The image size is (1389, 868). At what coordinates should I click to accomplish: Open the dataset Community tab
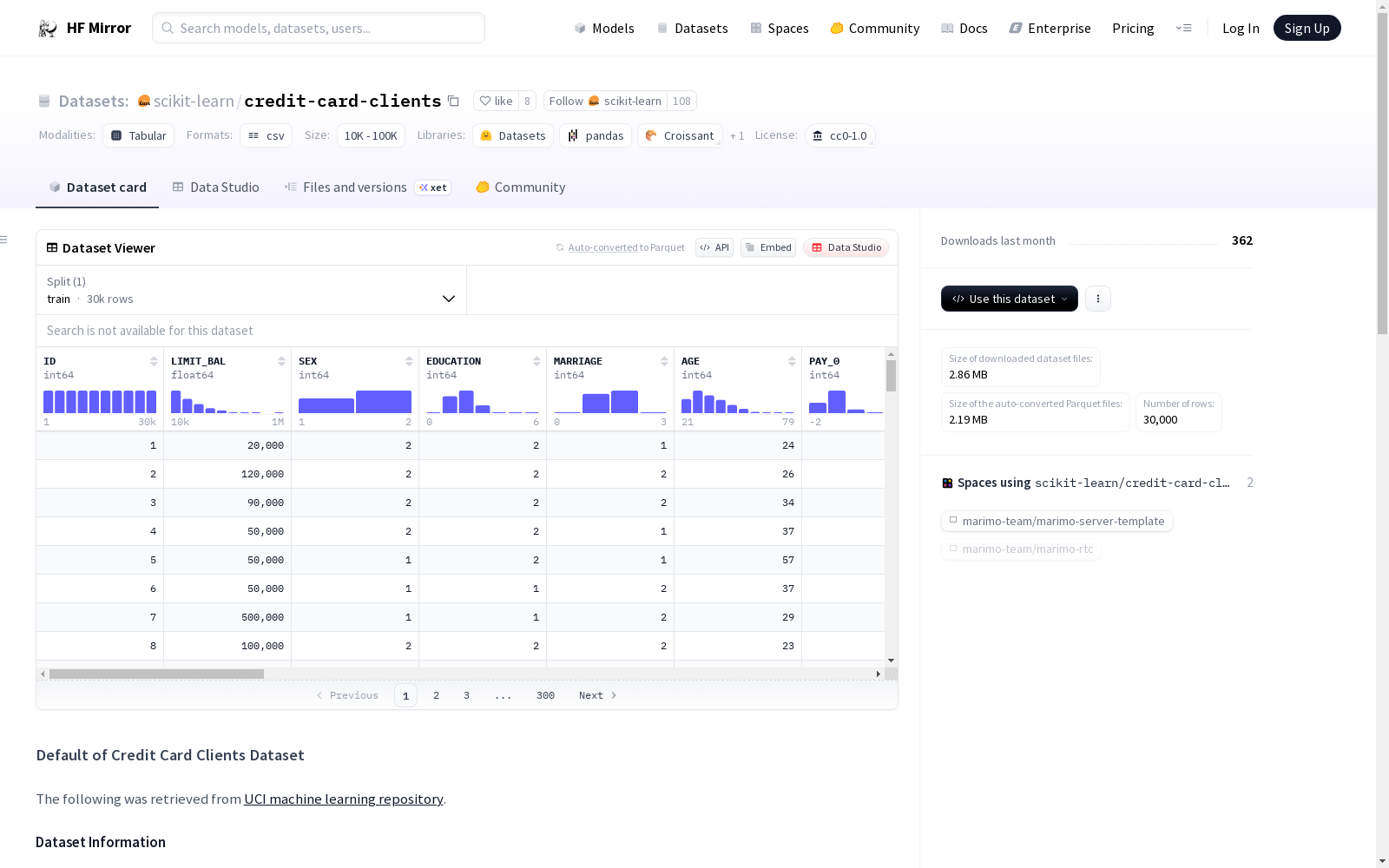(521, 187)
